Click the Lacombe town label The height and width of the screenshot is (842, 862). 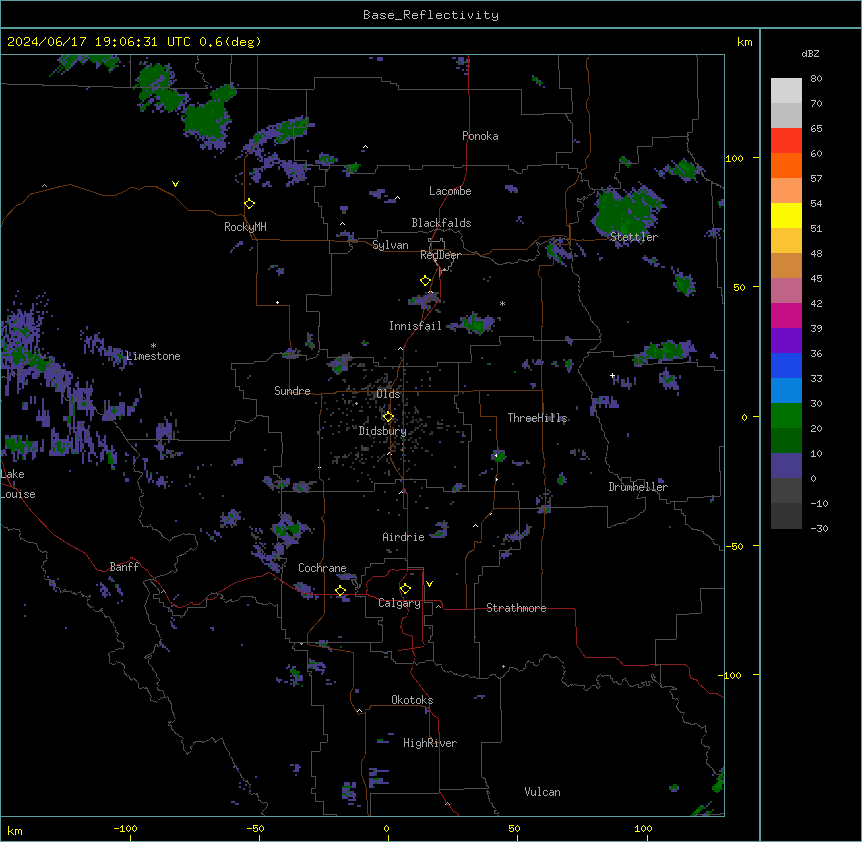click(450, 191)
